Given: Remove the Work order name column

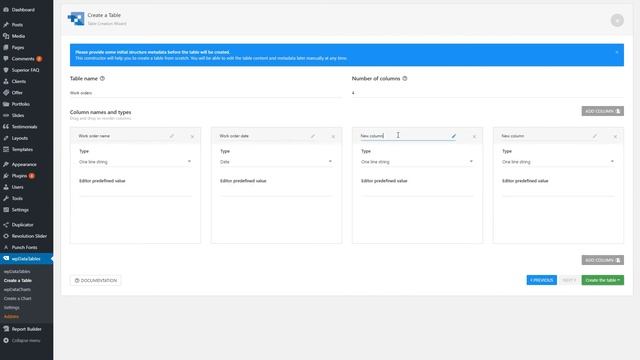Looking at the screenshot, I should tap(192, 136).
